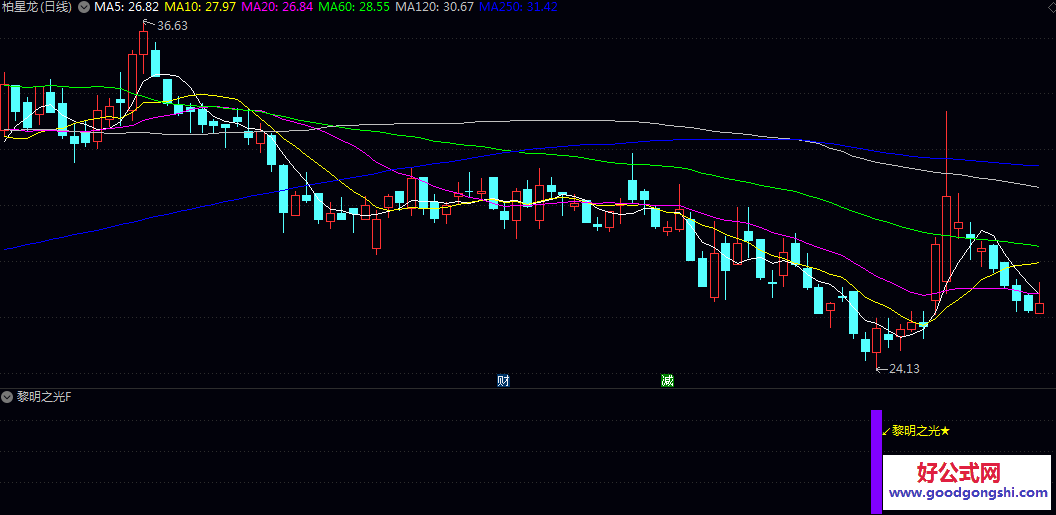Image resolution: width=1056 pixels, height=515 pixels.
Task: Click the 24.13 low price label
Action: [904, 368]
